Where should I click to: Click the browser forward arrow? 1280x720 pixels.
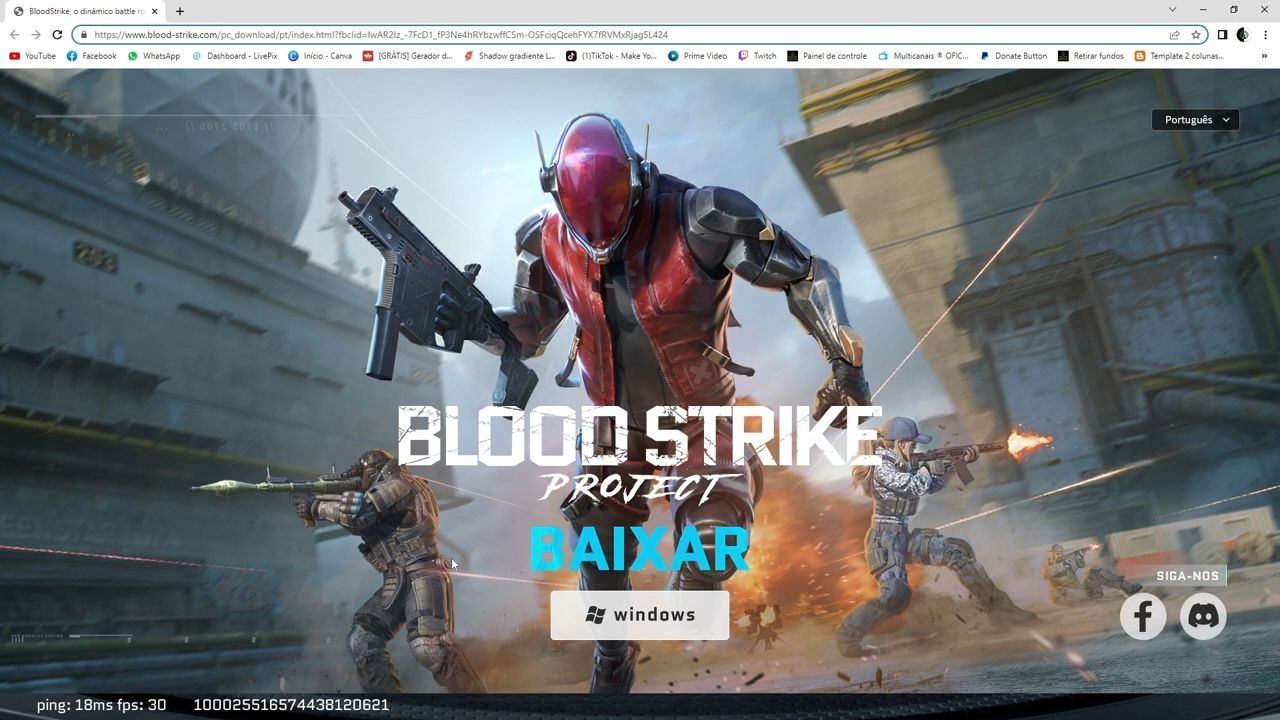tap(36, 35)
